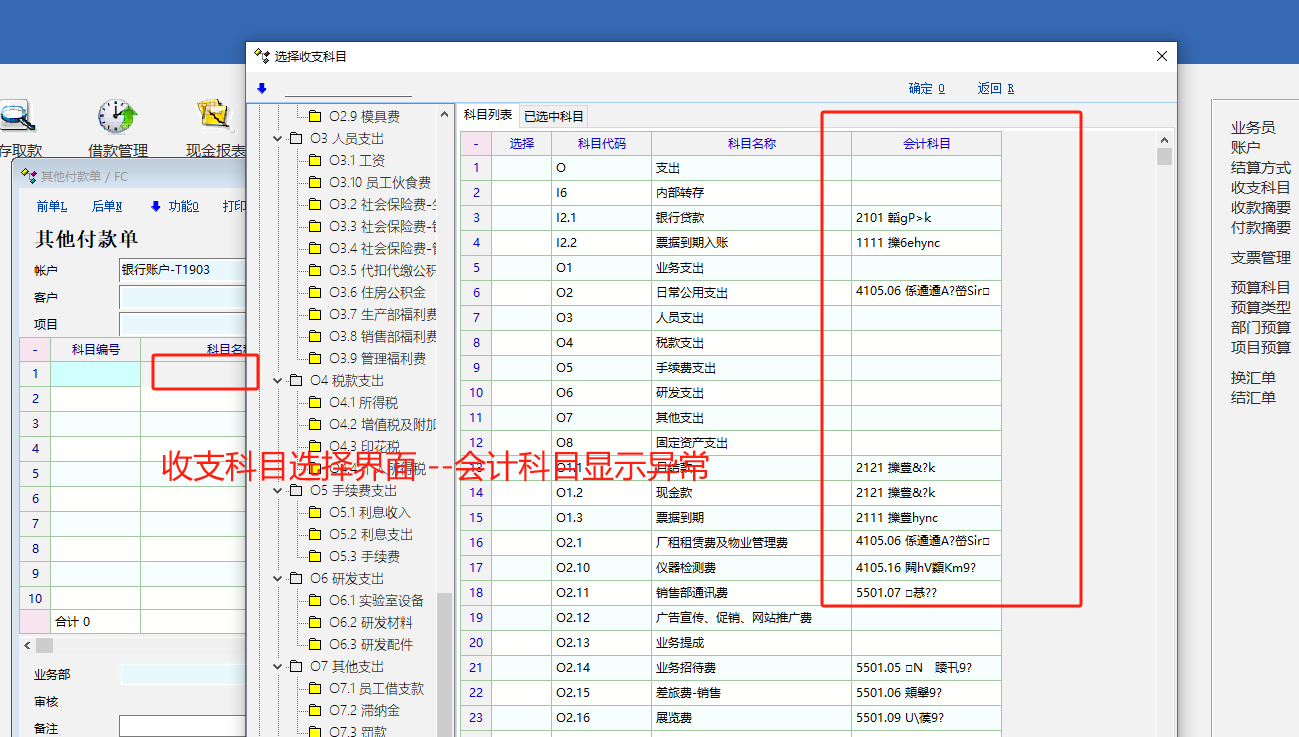This screenshot has height=737, width=1299.
Task: Open the 现金报表 toolbar icon
Action: tap(214, 117)
